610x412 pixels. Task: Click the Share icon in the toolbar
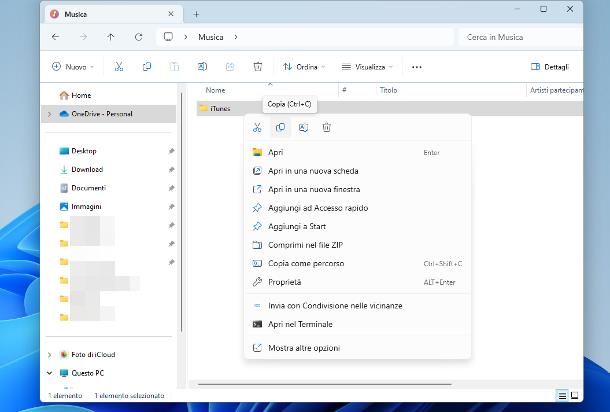click(230, 67)
